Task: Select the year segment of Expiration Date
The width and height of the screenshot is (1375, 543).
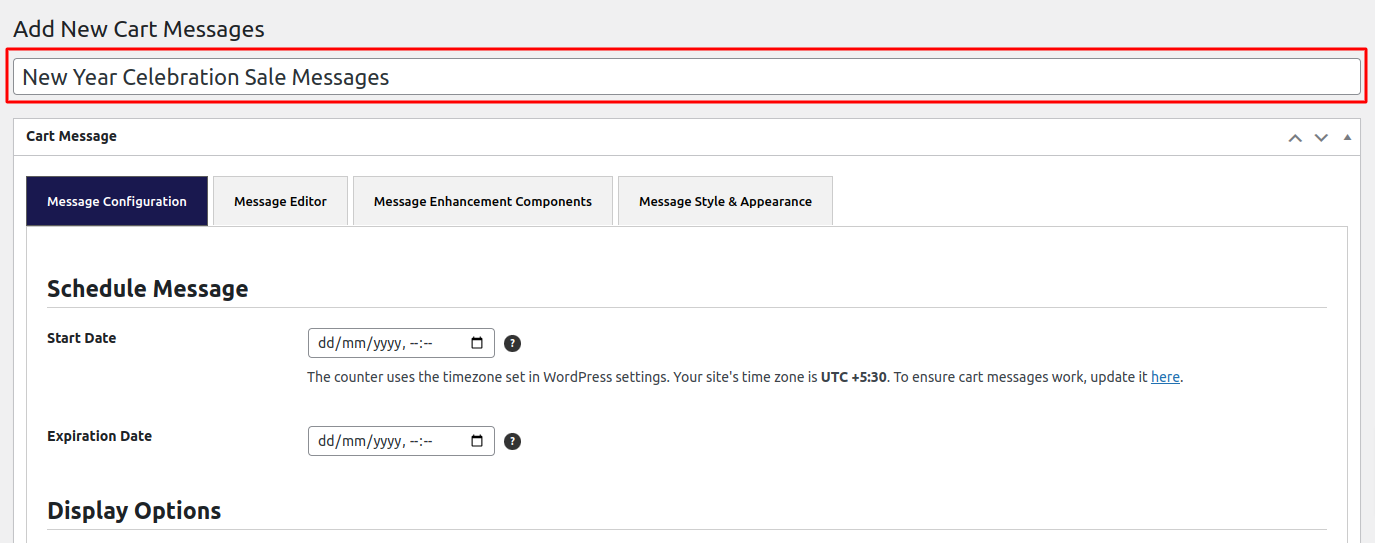Action: (x=385, y=441)
